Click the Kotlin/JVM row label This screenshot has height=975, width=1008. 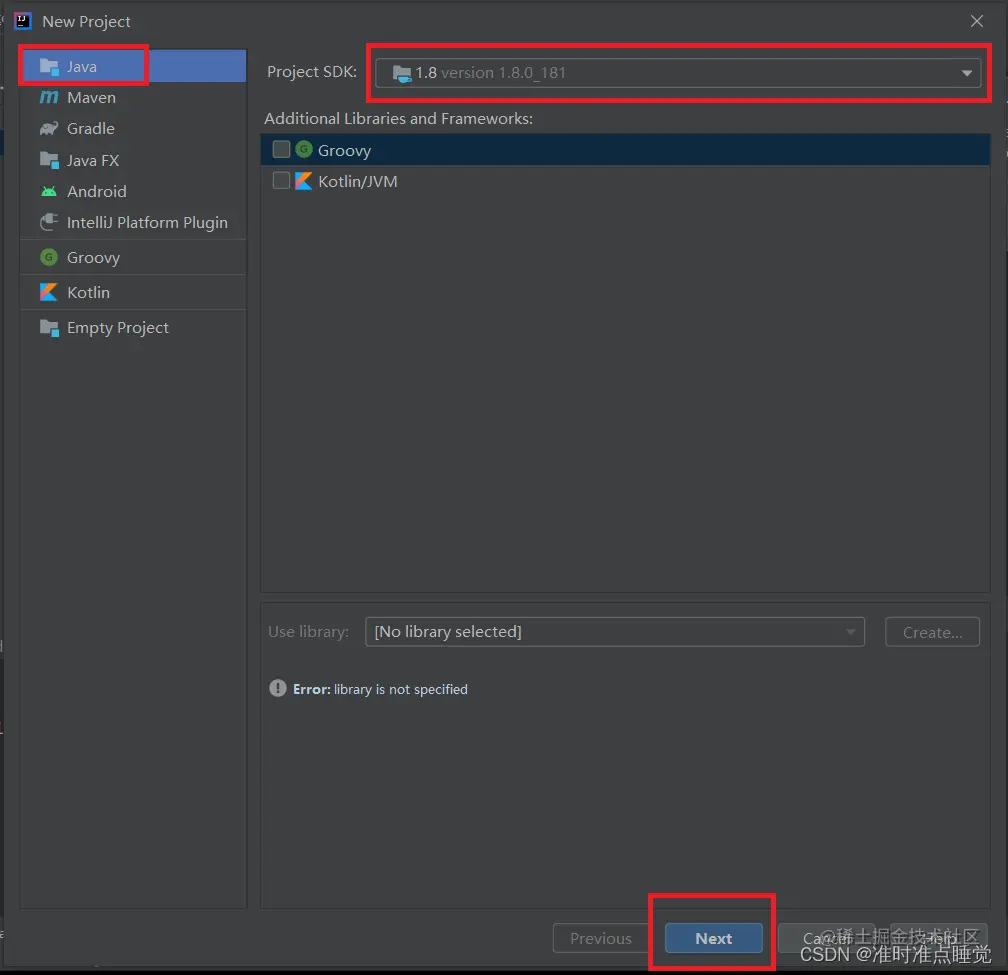357,181
